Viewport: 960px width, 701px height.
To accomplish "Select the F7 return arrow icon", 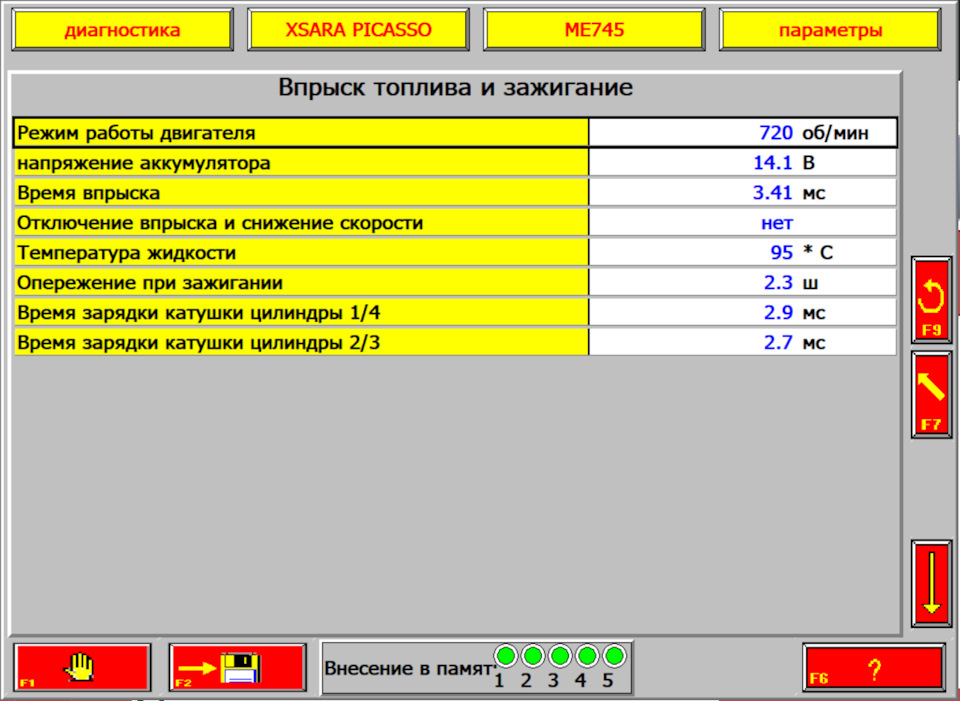I will click(x=930, y=395).
